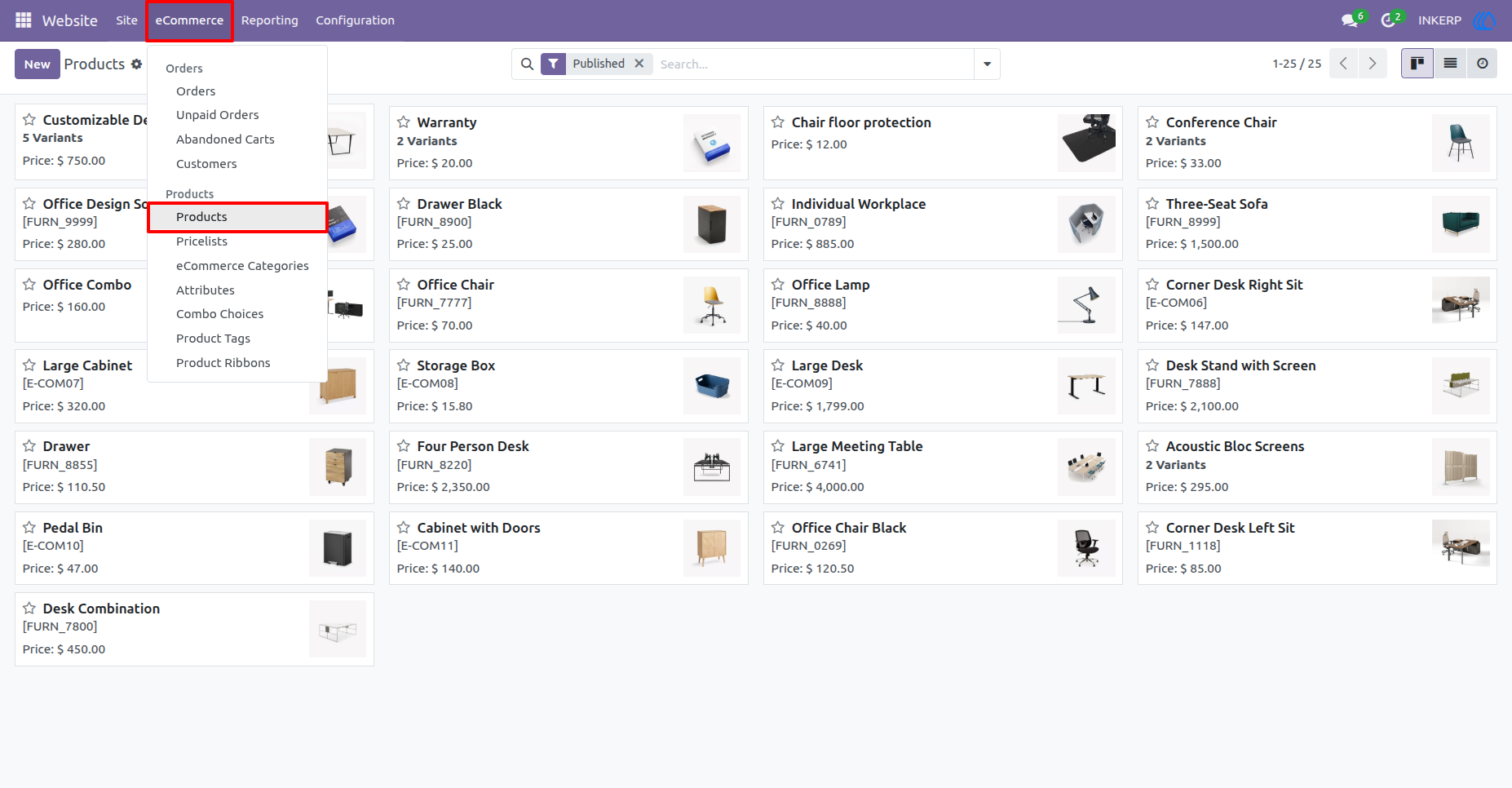Screen dimensions: 1512x788
Task: Open the Corner Desk Right Sit card title
Action: [1234, 285]
